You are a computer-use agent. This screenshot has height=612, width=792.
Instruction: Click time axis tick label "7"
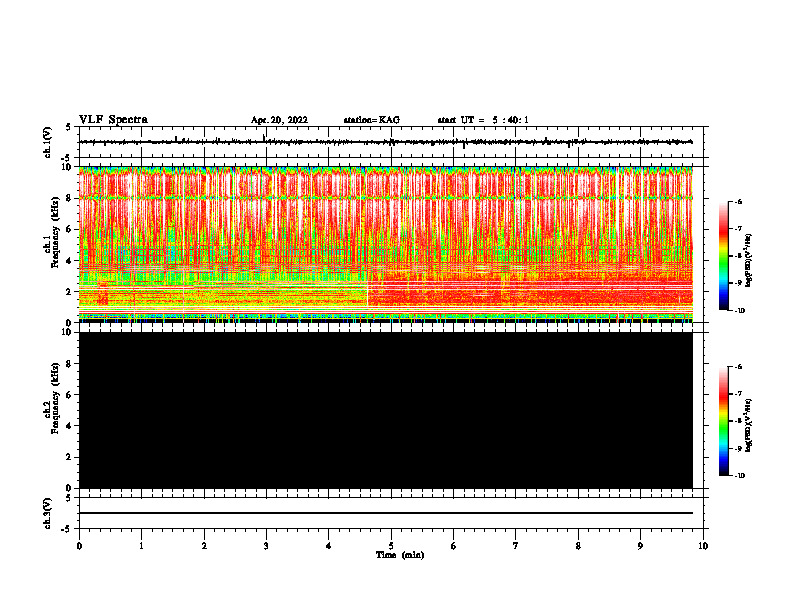516,546
